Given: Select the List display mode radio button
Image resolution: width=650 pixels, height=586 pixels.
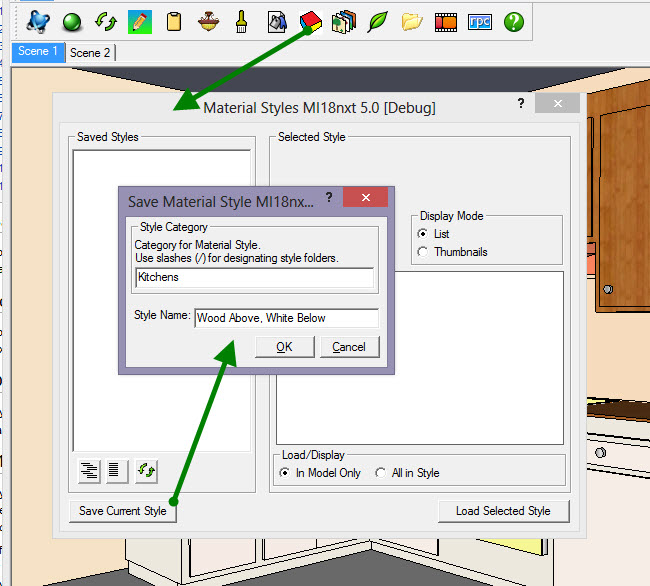Looking at the screenshot, I should [422, 234].
